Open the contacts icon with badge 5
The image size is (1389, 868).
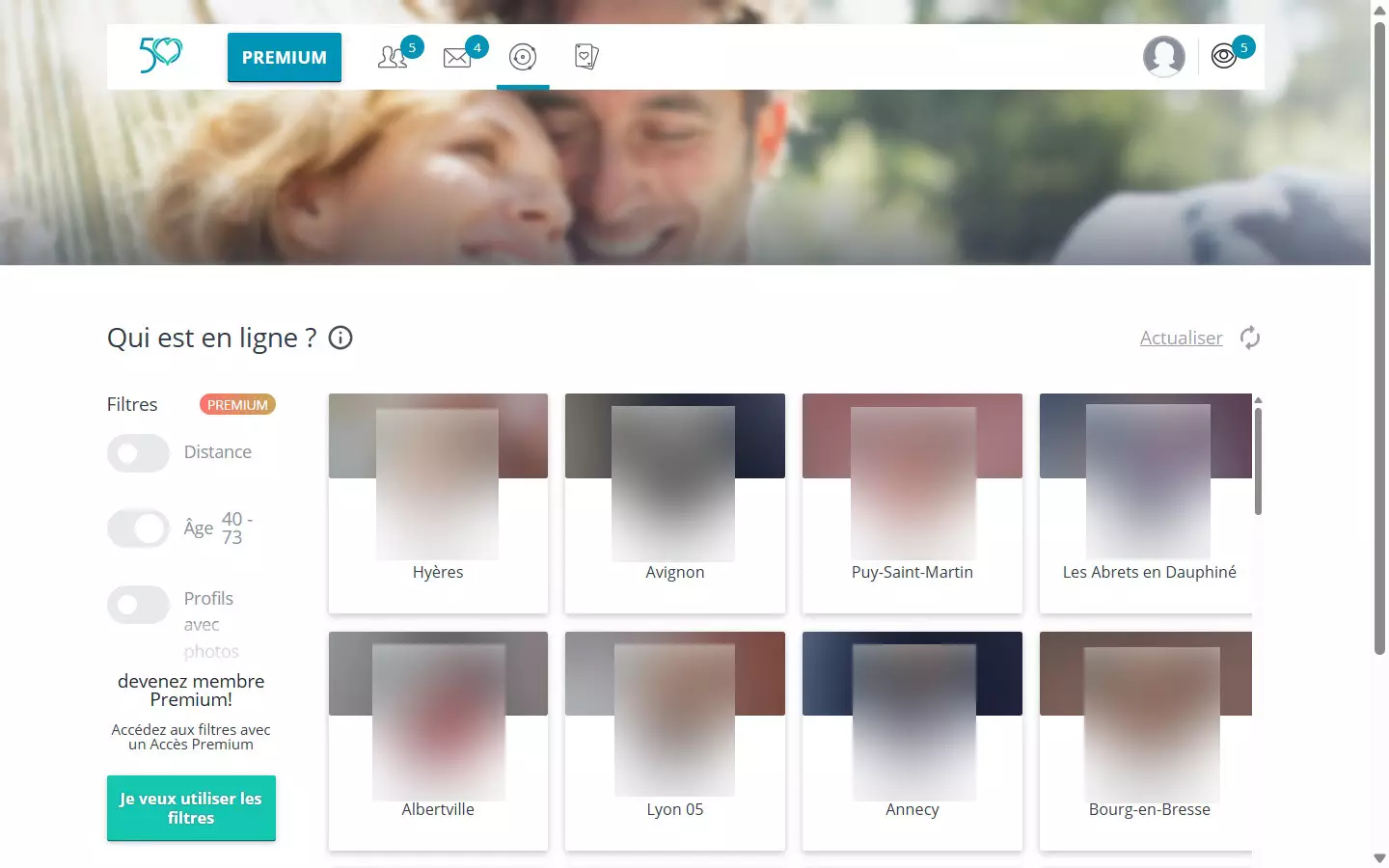point(393,57)
